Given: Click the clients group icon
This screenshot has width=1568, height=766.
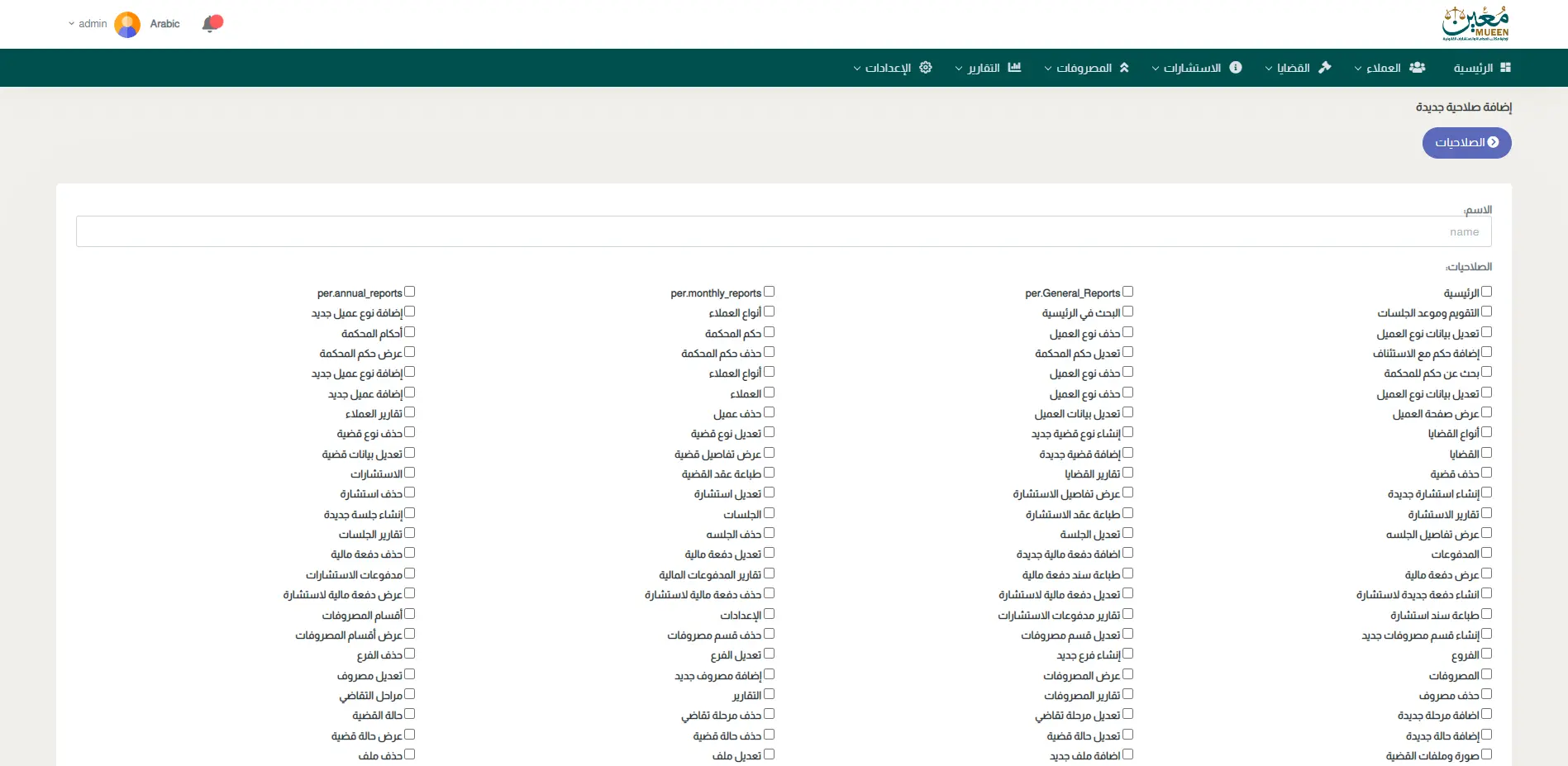Looking at the screenshot, I should [1418, 68].
